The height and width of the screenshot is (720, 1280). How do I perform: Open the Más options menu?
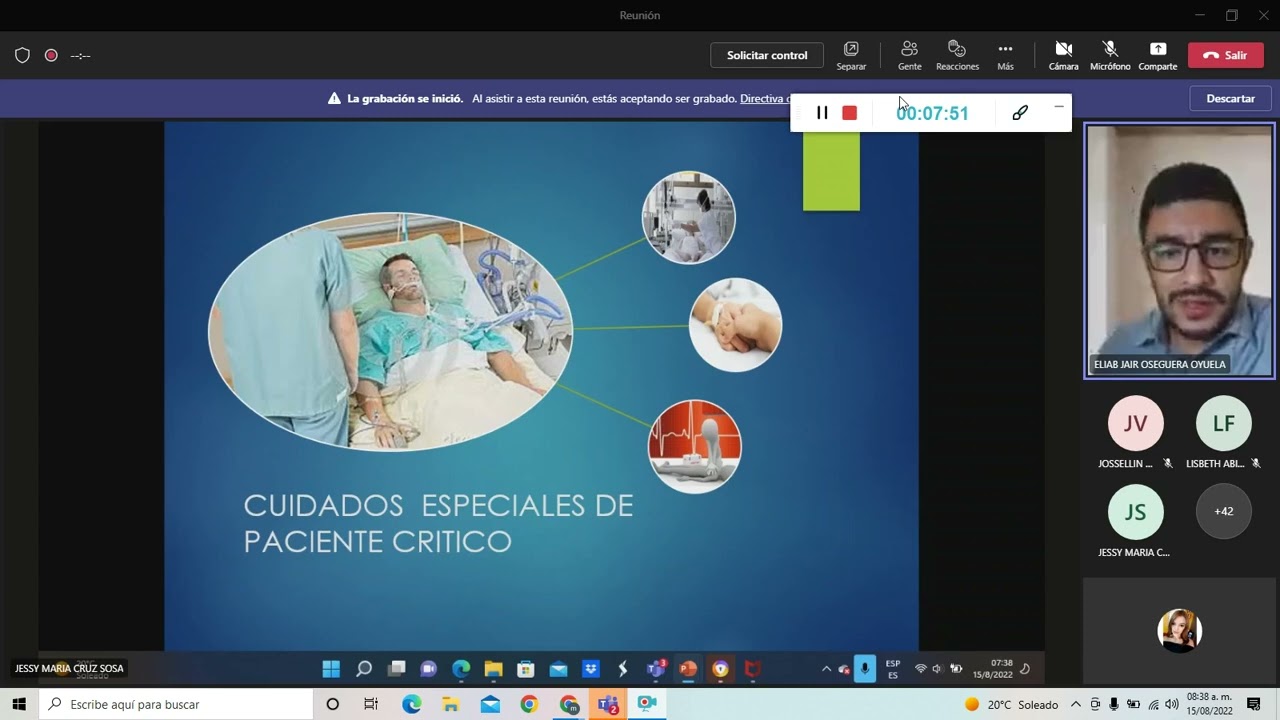[1005, 55]
